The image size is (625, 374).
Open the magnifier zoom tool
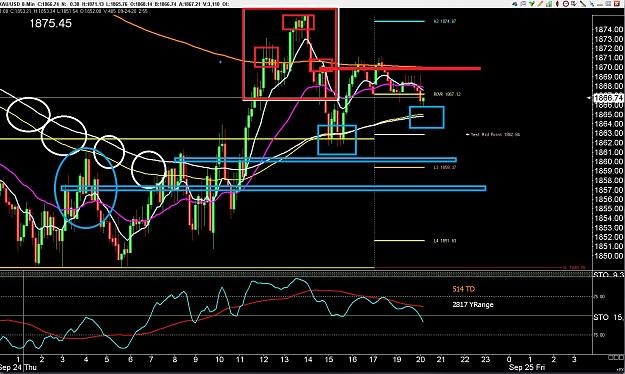523,4
